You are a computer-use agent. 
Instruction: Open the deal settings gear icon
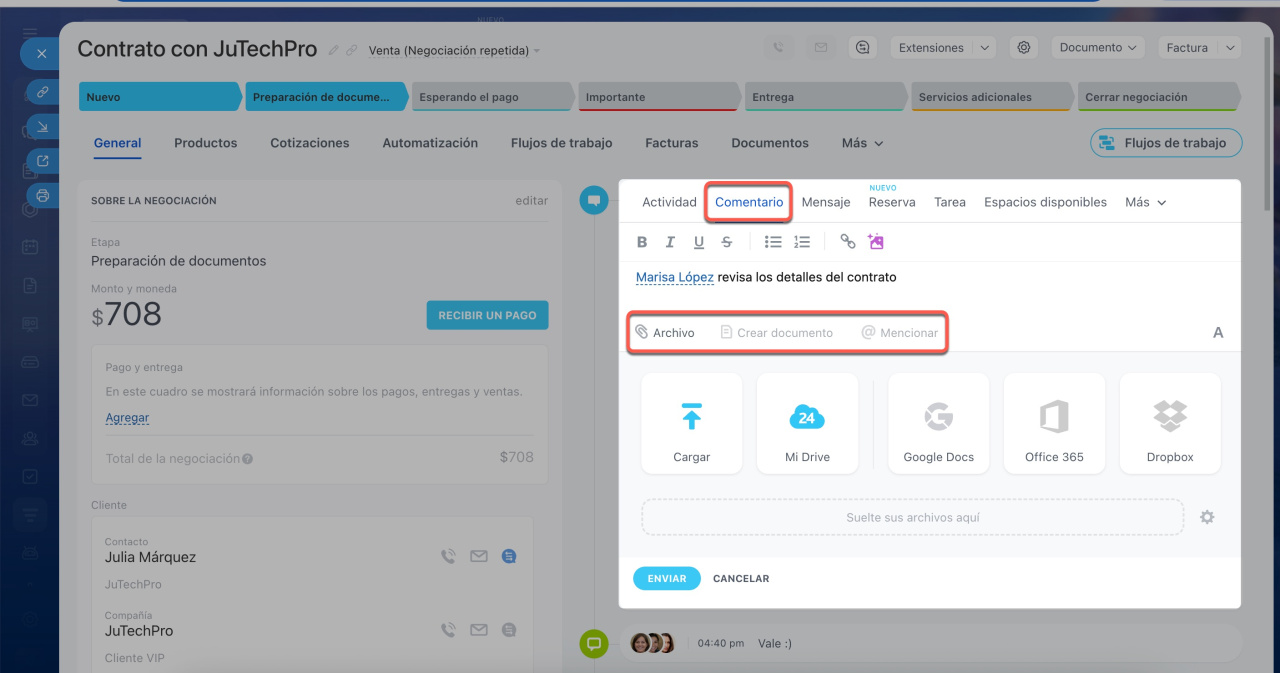tap(1023, 48)
